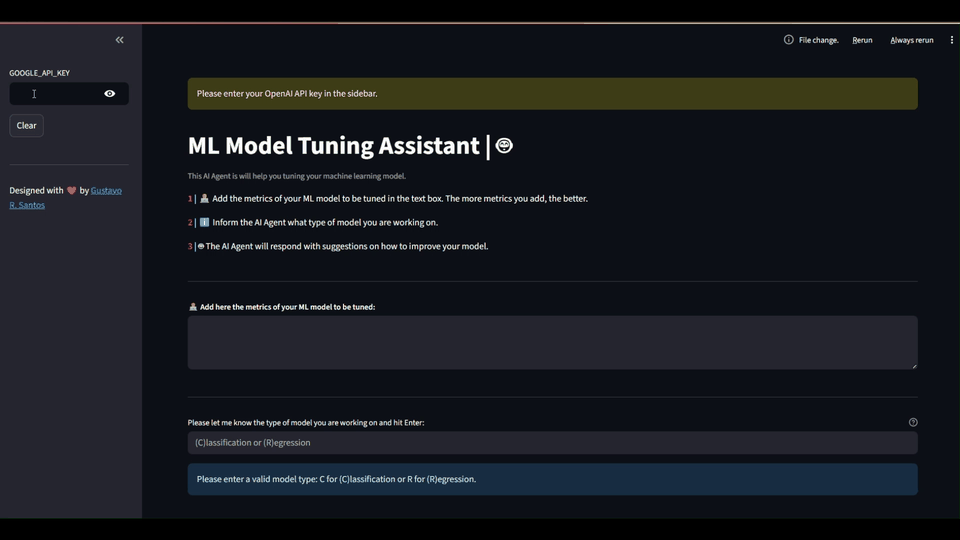Image resolution: width=960 pixels, height=540 pixels.
Task: Click the icon before the metrics label
Action: (x=193, y=307)
